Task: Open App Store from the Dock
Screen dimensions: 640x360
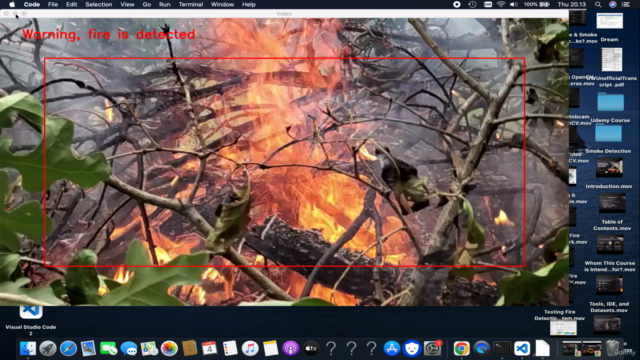Action: 391,349
